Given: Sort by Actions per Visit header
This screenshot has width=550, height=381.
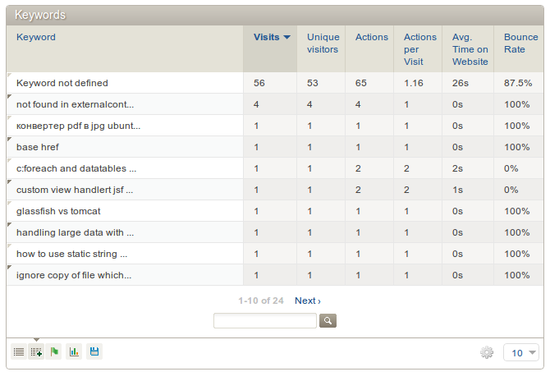Looking at the screenshot, I should pyautogui.click(x=420, y=49).
